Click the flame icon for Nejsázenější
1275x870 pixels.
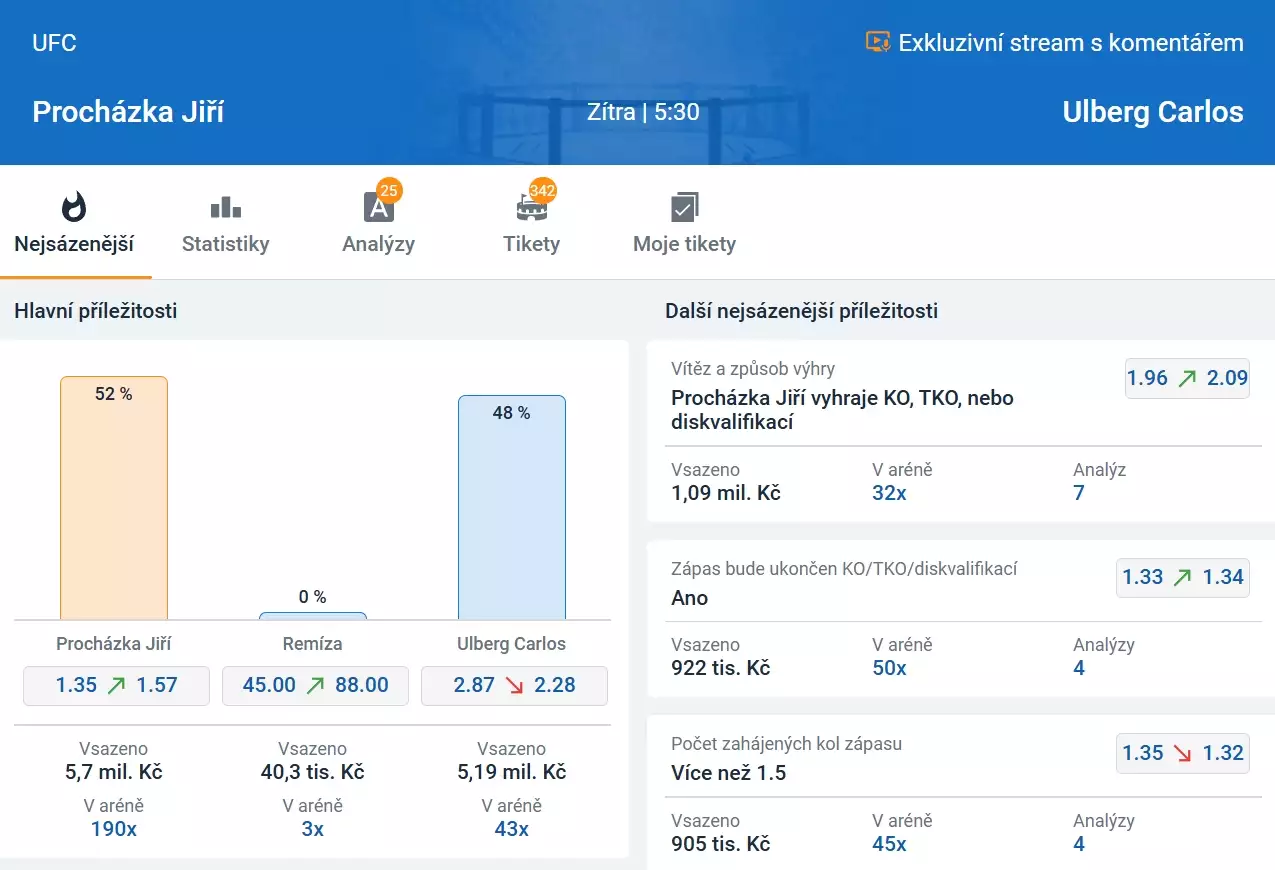[74, 207]
